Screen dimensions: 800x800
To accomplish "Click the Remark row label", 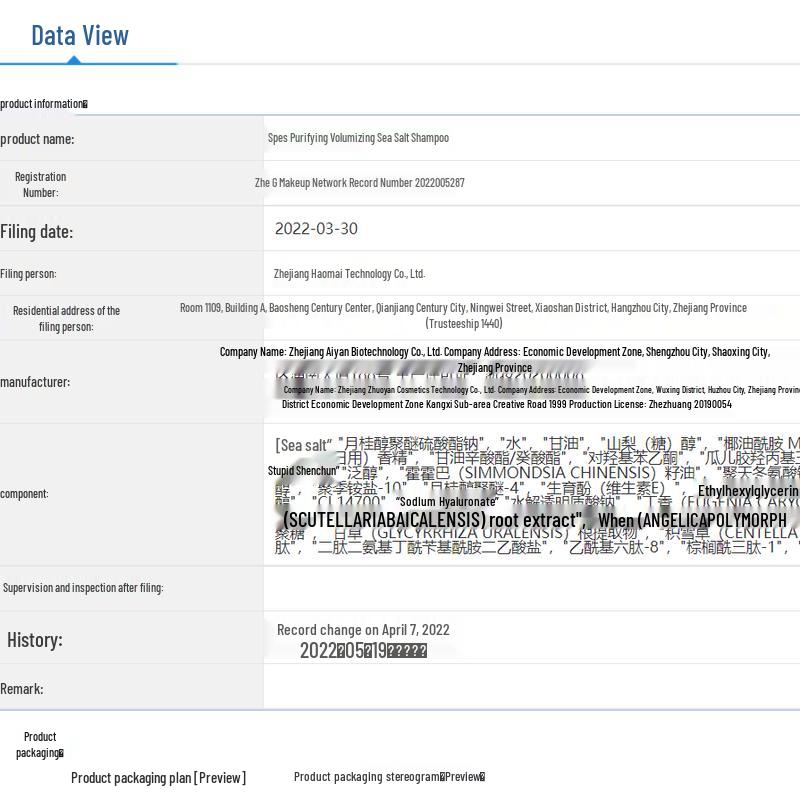I will [x=22, y=689].
